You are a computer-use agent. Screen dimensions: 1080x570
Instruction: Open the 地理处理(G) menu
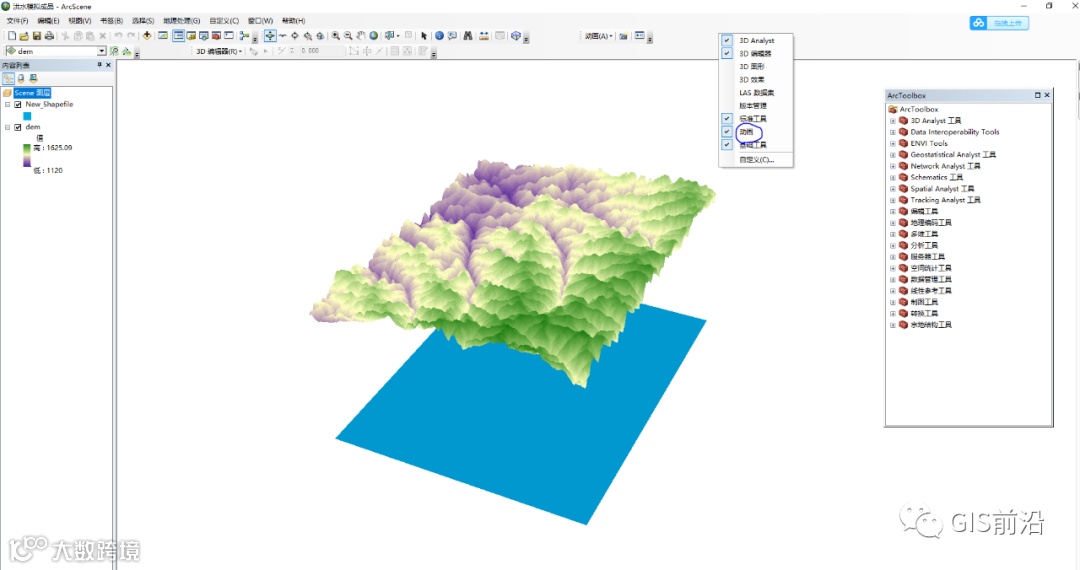point(182,21)
